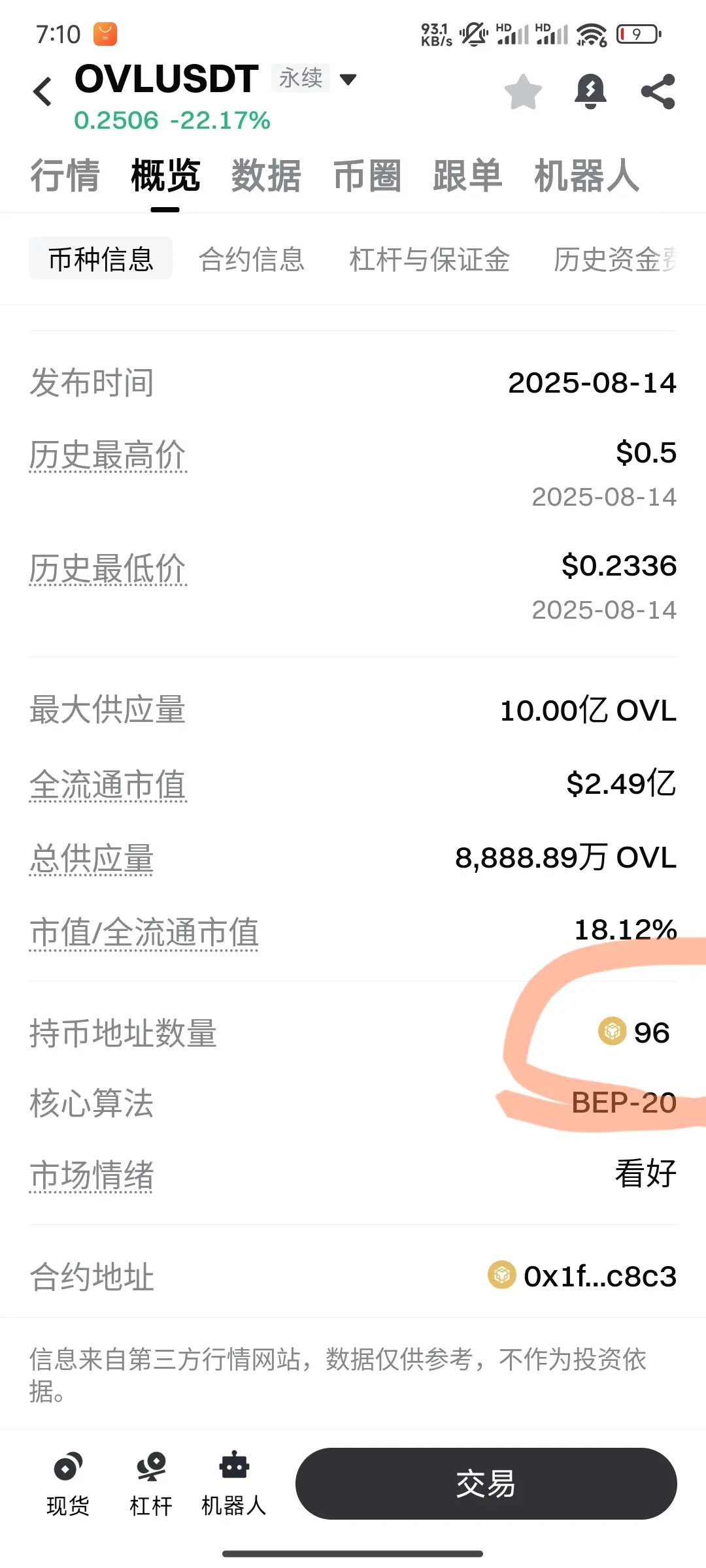This screenshot has width=706, height=1568.
Task: Tap the contract address 0x1f...c8c3
Action: (x=599, y=1276)
